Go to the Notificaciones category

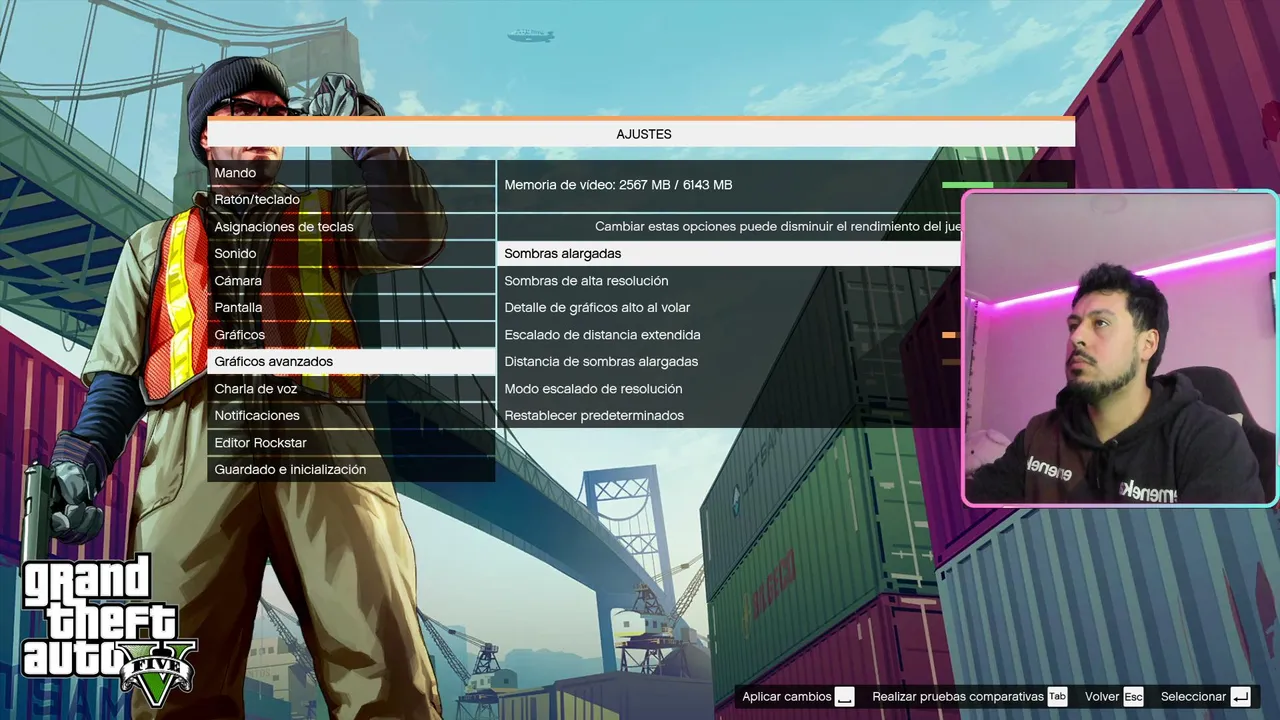pyautogui.click(x=351, y=416)
